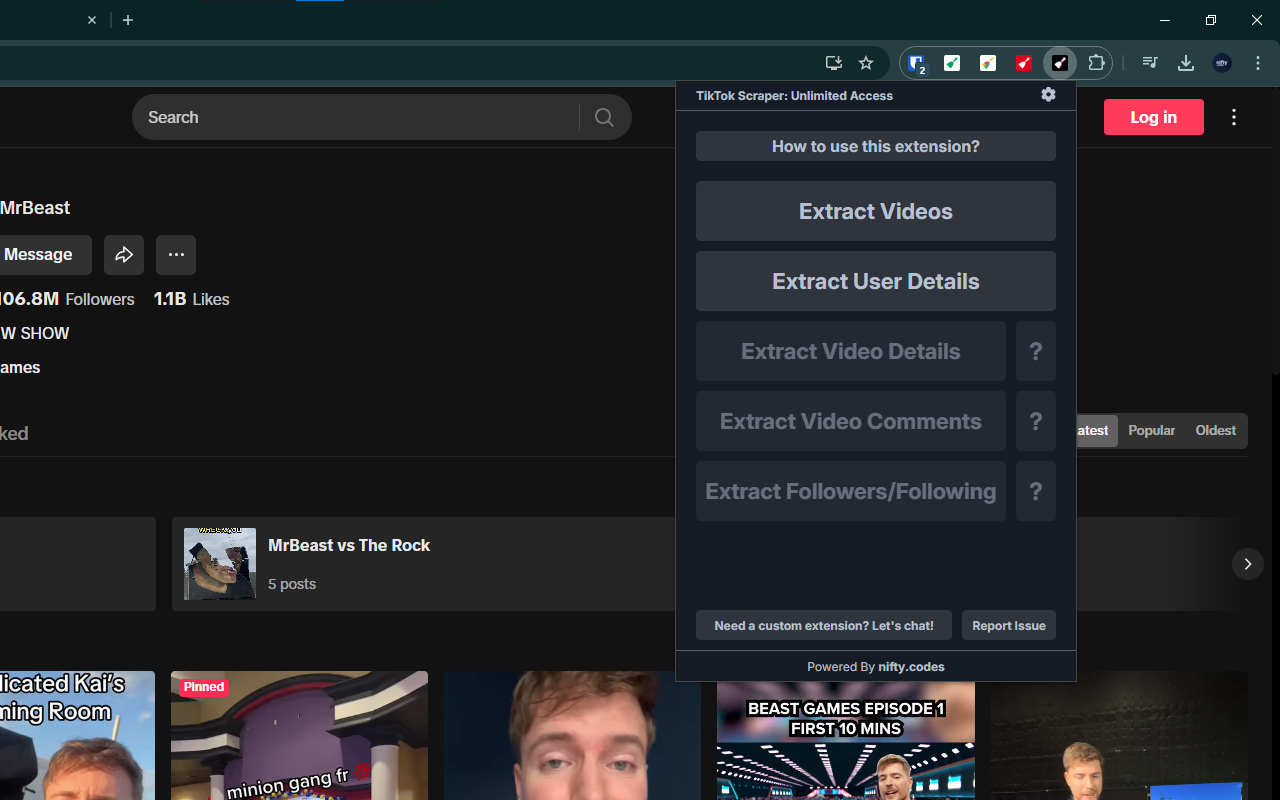Click the install app icon in address bar
The image size is (1280, 800).
(834, 63)
